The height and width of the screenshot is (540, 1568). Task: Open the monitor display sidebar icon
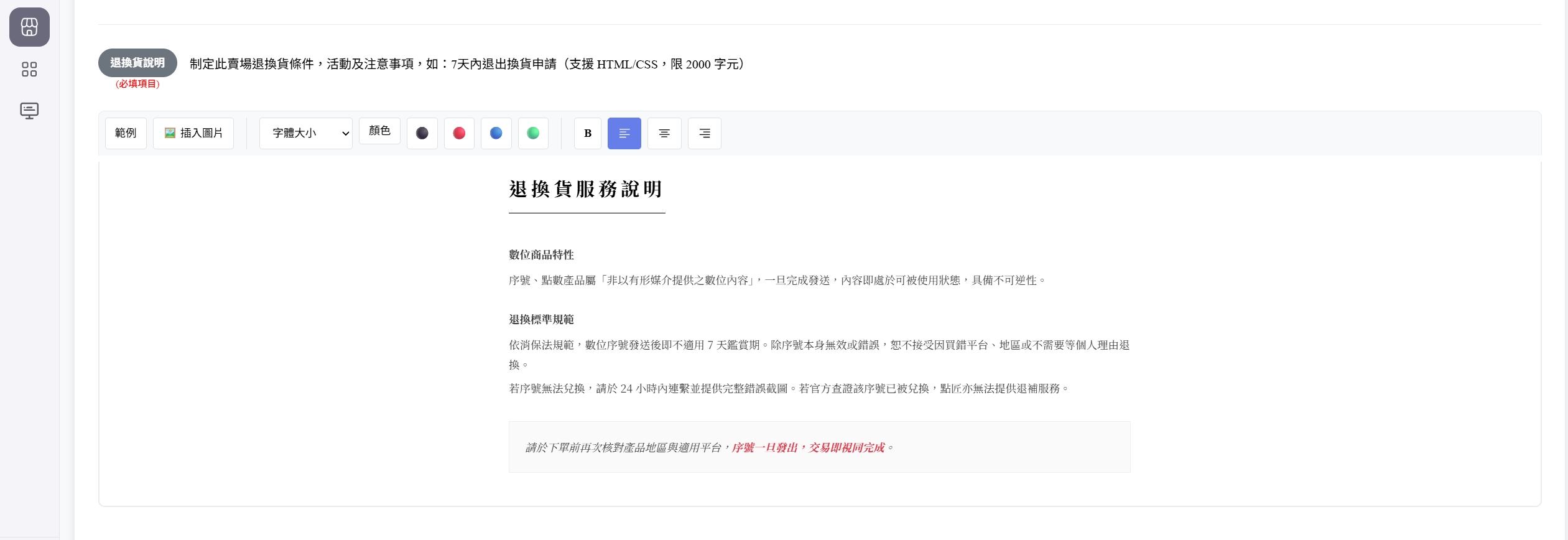point(29,111)
